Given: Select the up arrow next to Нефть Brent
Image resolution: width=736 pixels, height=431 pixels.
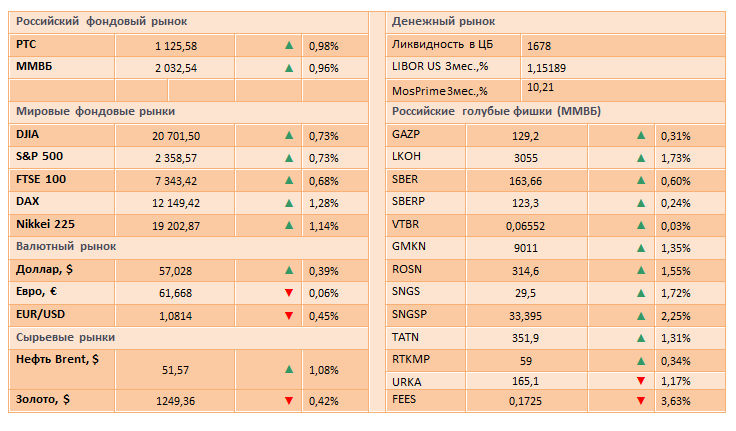Looking at the screenshot, I should click(x=288, y=370).
